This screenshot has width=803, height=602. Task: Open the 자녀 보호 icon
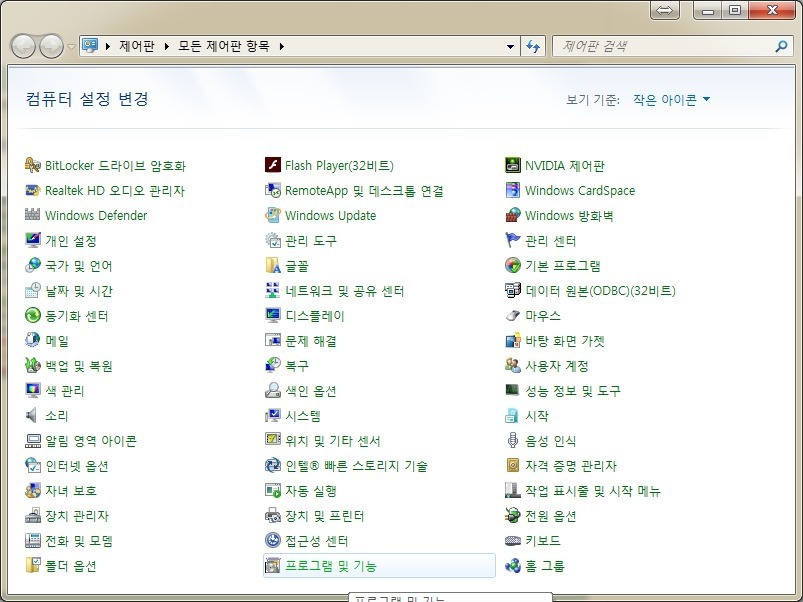pyautogui.click(x=33, y=490)
